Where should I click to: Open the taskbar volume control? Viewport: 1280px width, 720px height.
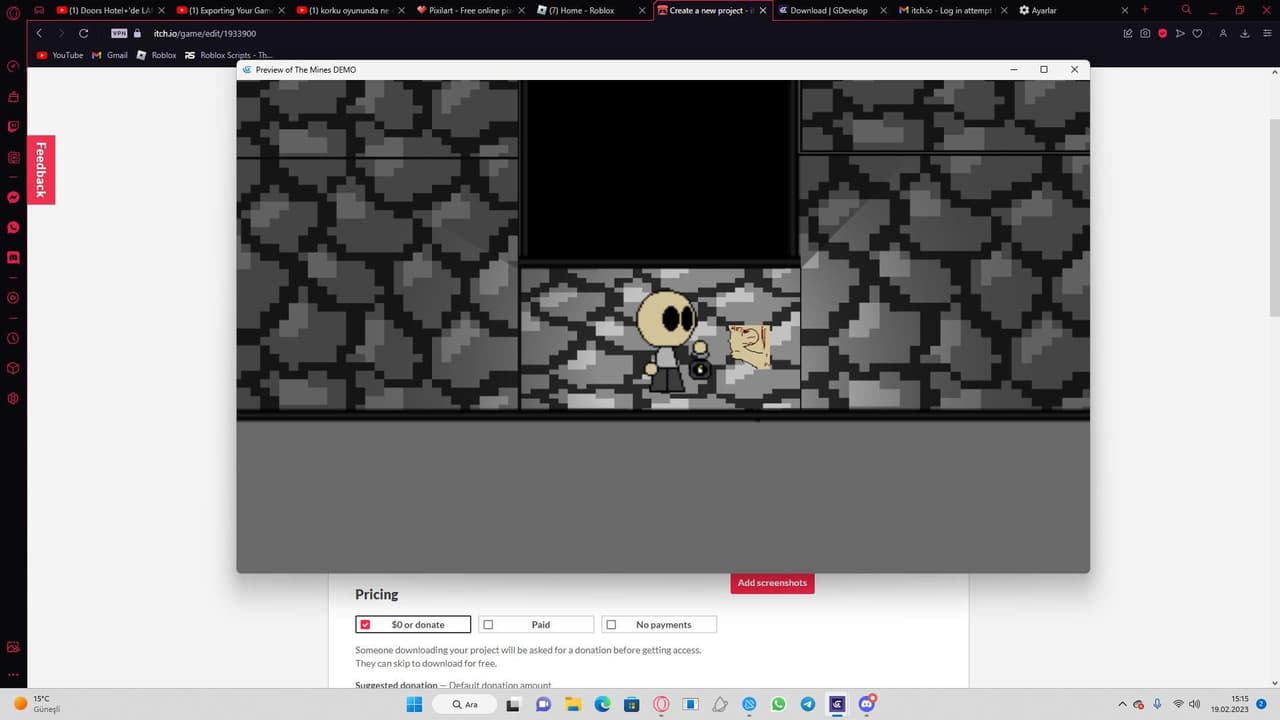[1196, 704]
